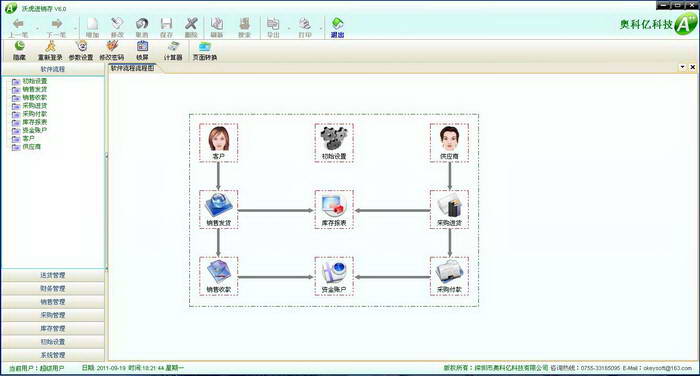Screen dimensions: 700x376
Task: Open the tab list dropdown arrow at top right
Action: [683, 67]
